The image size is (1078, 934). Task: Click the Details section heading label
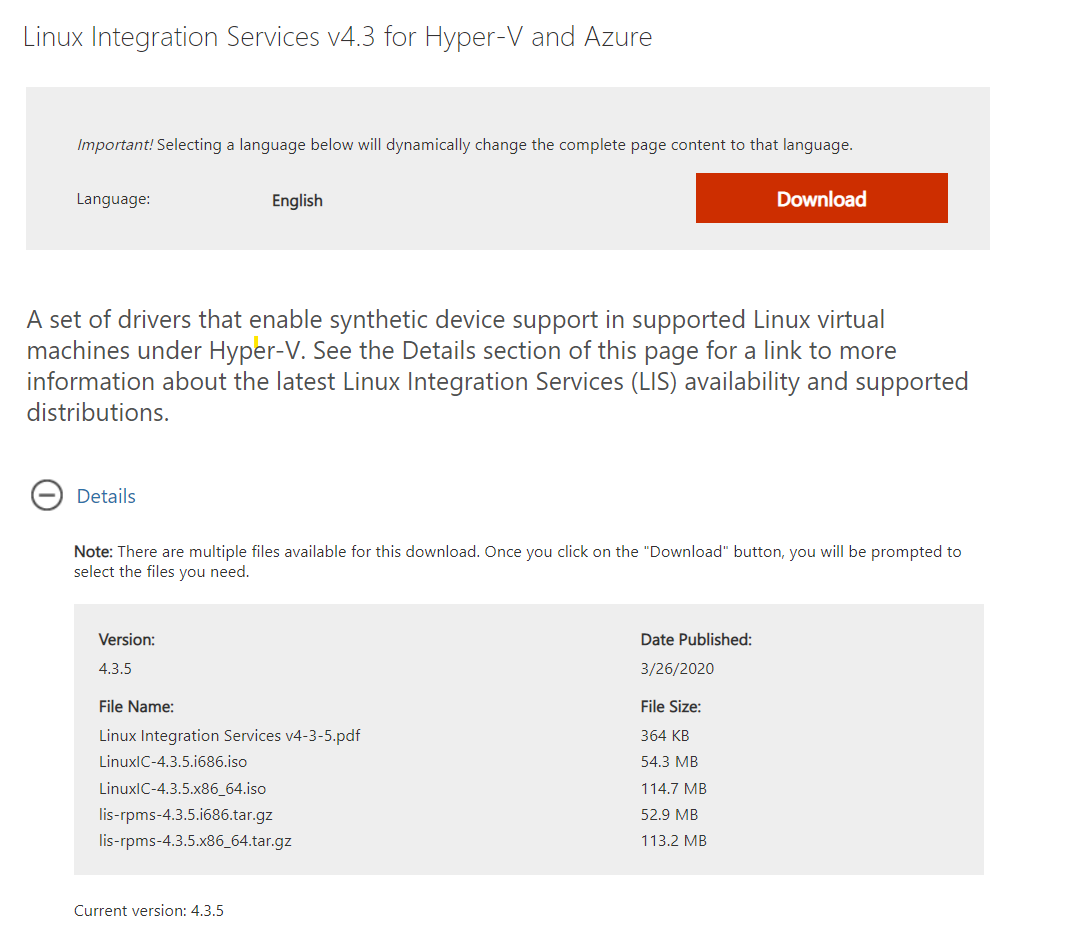pos(106,496)
